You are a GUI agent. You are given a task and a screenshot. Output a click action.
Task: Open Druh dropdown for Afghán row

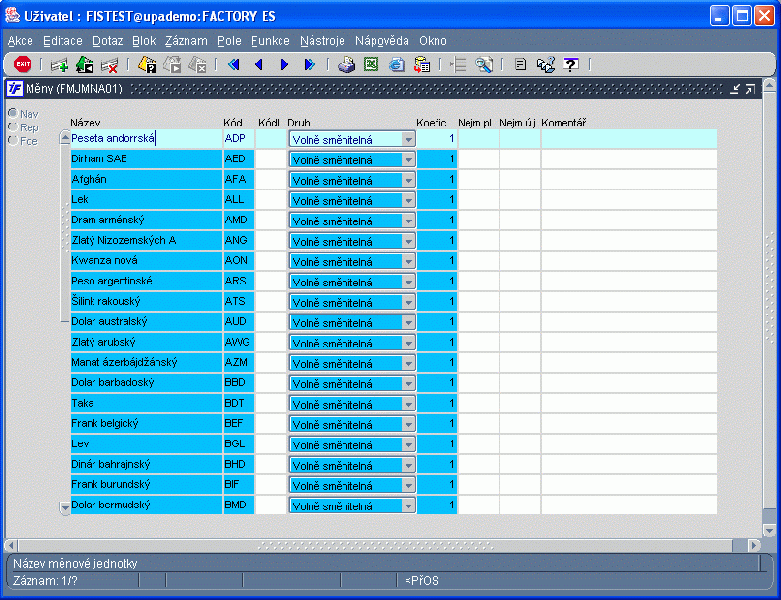(x=408, y=180)
